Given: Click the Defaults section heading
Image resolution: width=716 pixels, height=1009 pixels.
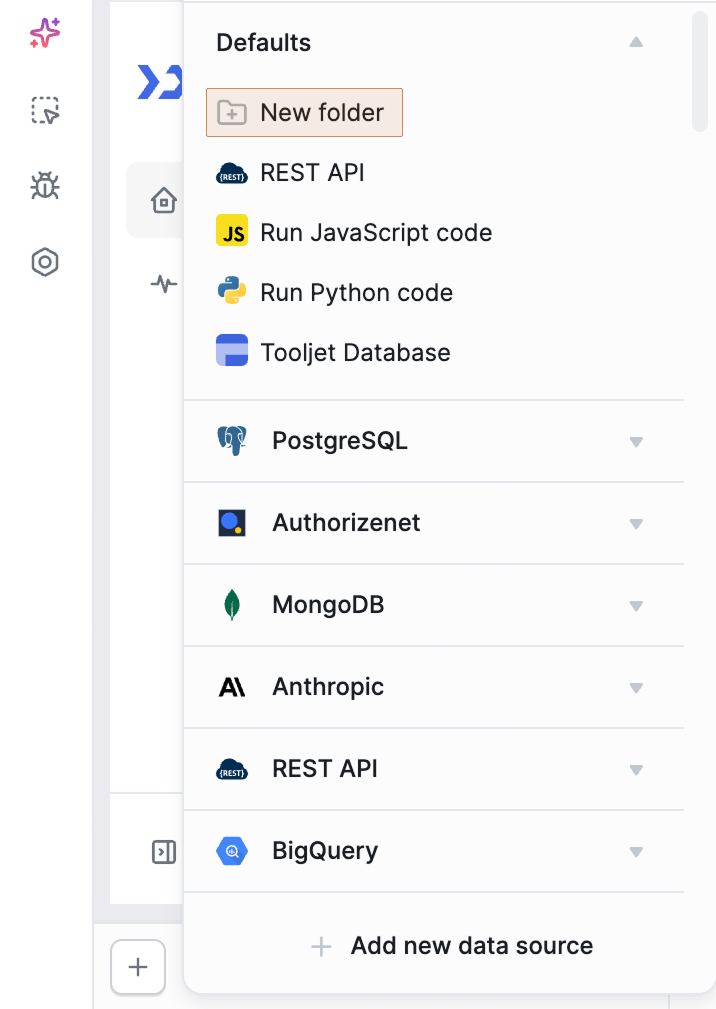Looking at the screenshot, I should pos(264,42).
